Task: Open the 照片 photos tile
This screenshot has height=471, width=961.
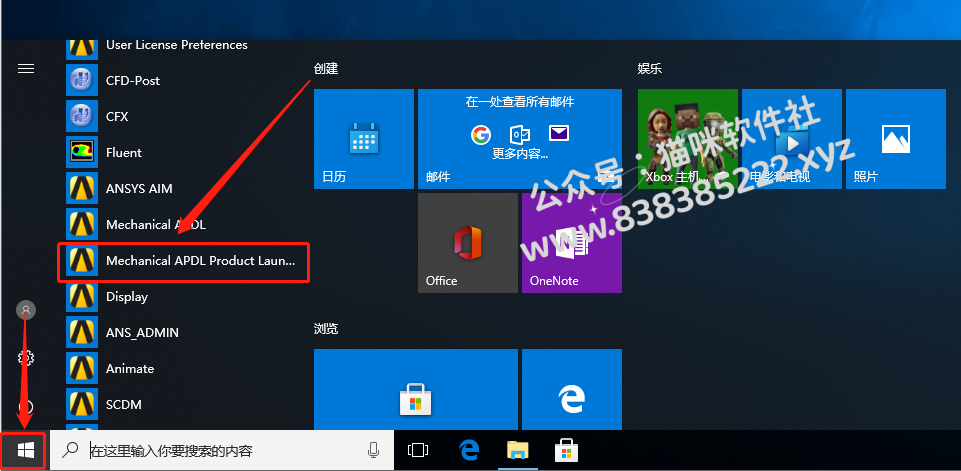Action: pos(895,139)
